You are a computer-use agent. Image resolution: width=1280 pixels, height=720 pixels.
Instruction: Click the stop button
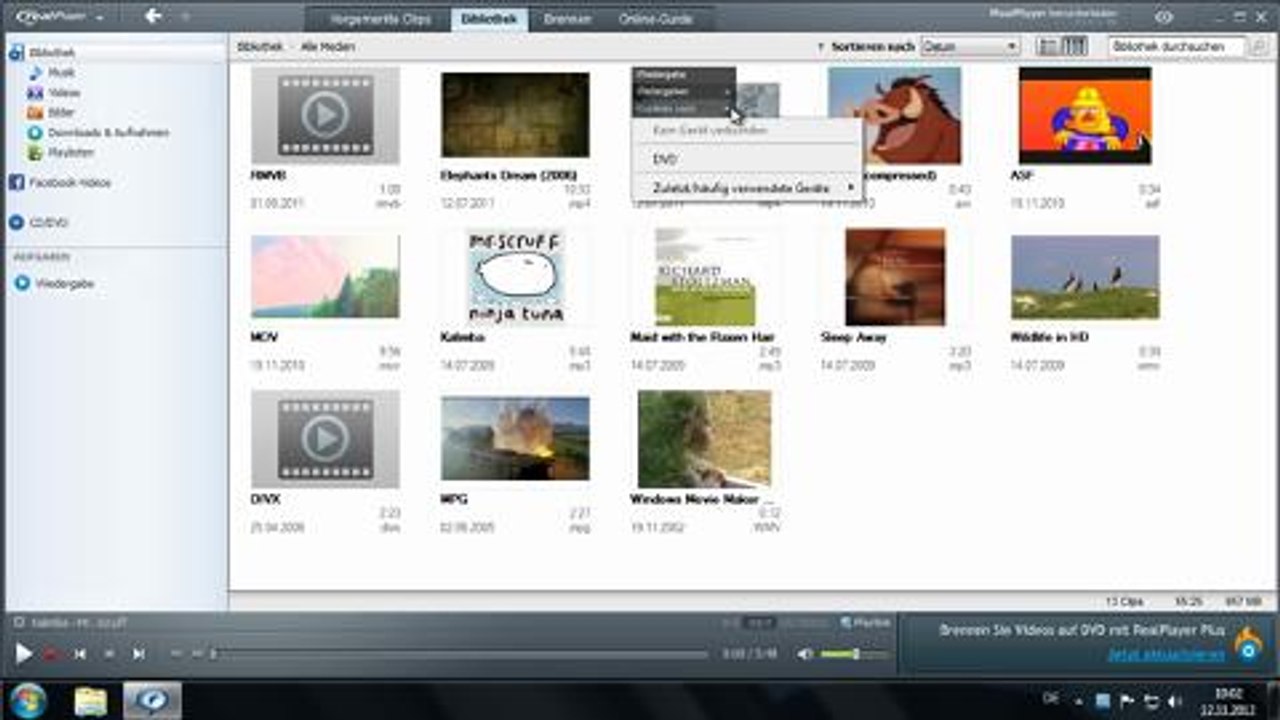click(x=109, y=654)
